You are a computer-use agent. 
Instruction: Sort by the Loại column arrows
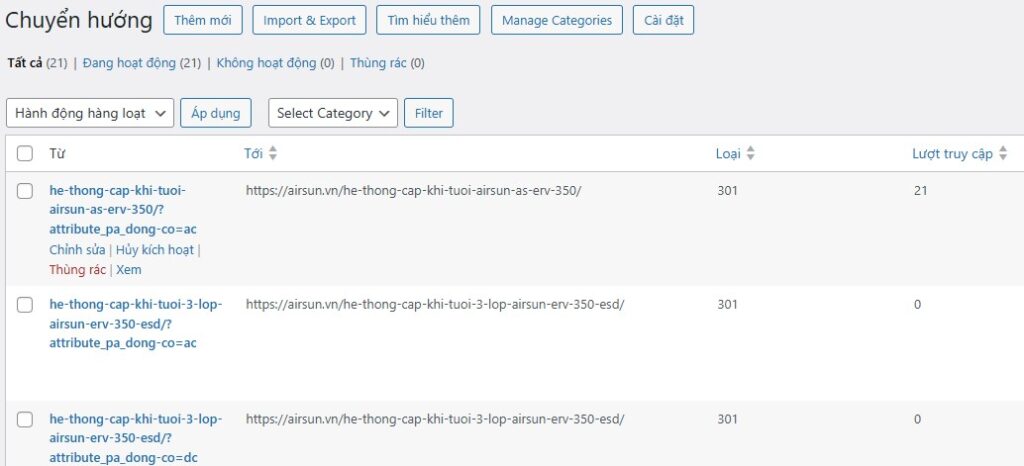pyautogui.click(x=750, y=154)
